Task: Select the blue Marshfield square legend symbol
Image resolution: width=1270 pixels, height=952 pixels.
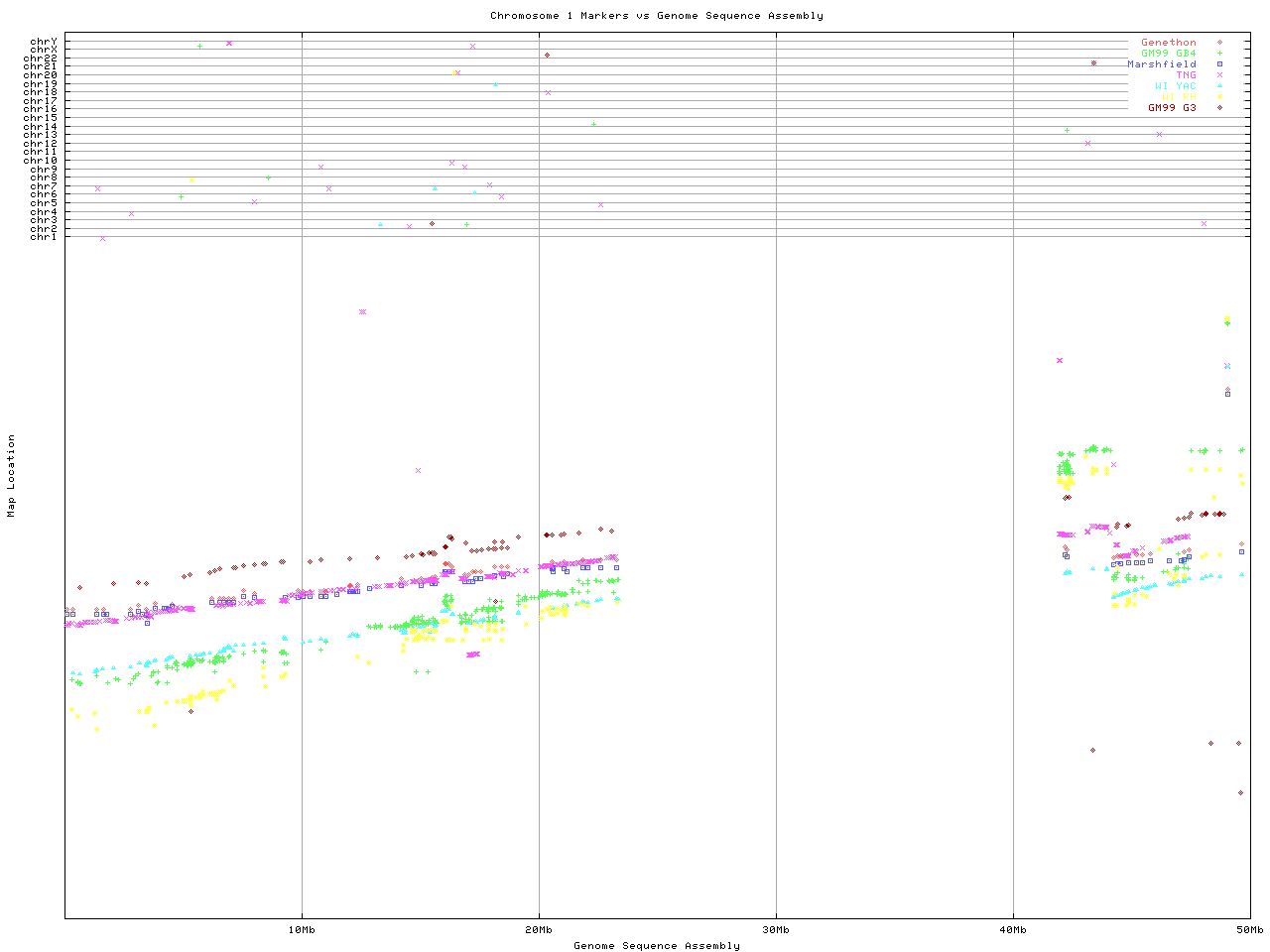Action: (1219, 64)
